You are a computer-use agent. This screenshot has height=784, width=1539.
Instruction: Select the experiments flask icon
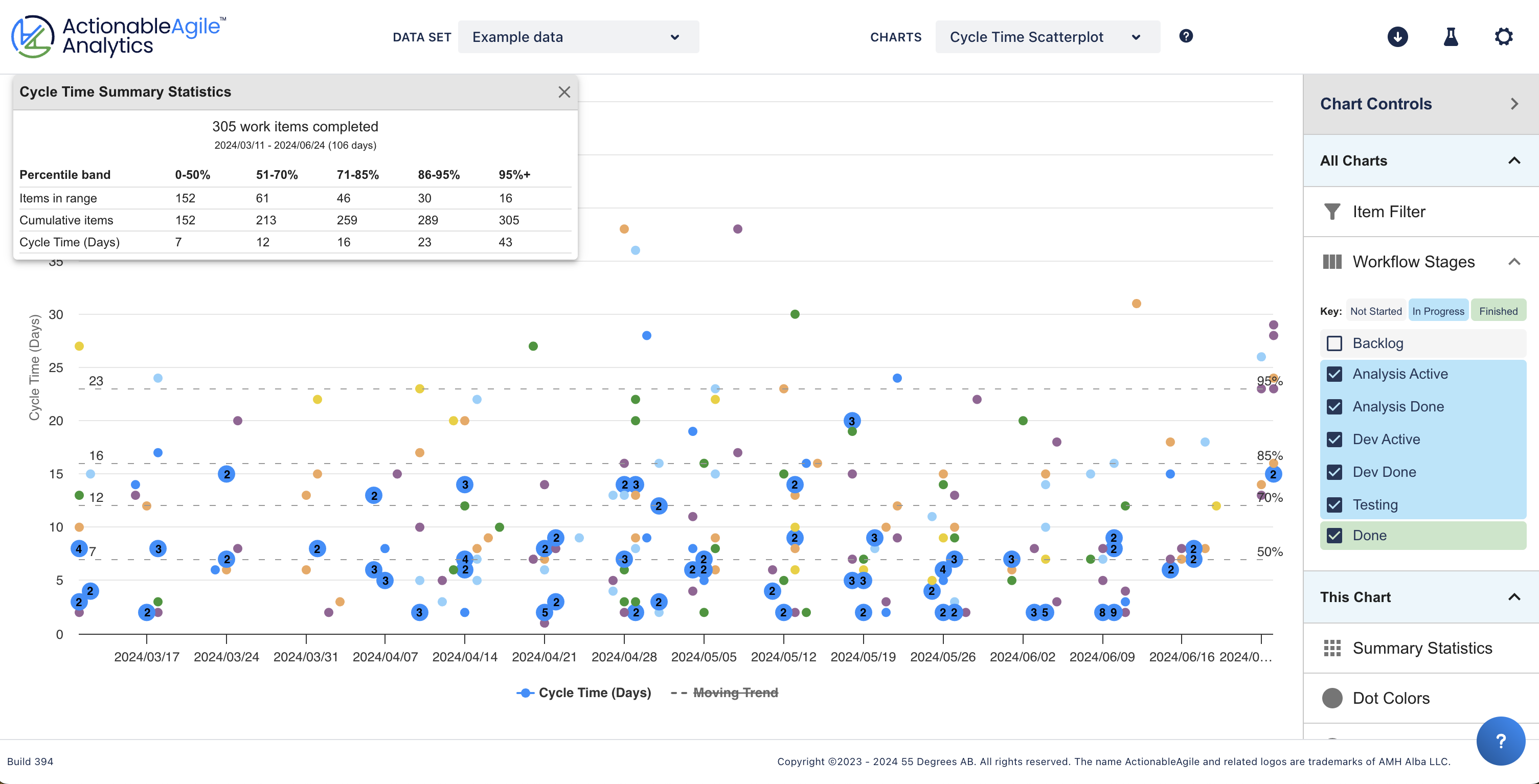click(x=1451, y=36)
